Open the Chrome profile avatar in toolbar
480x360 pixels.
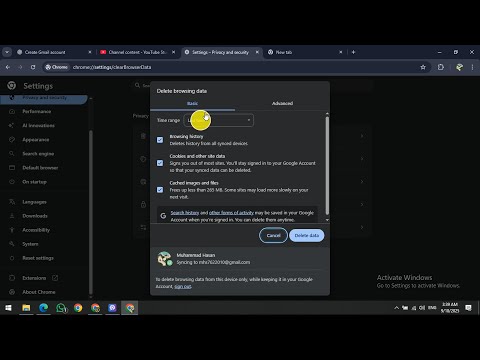pos(459,67)
